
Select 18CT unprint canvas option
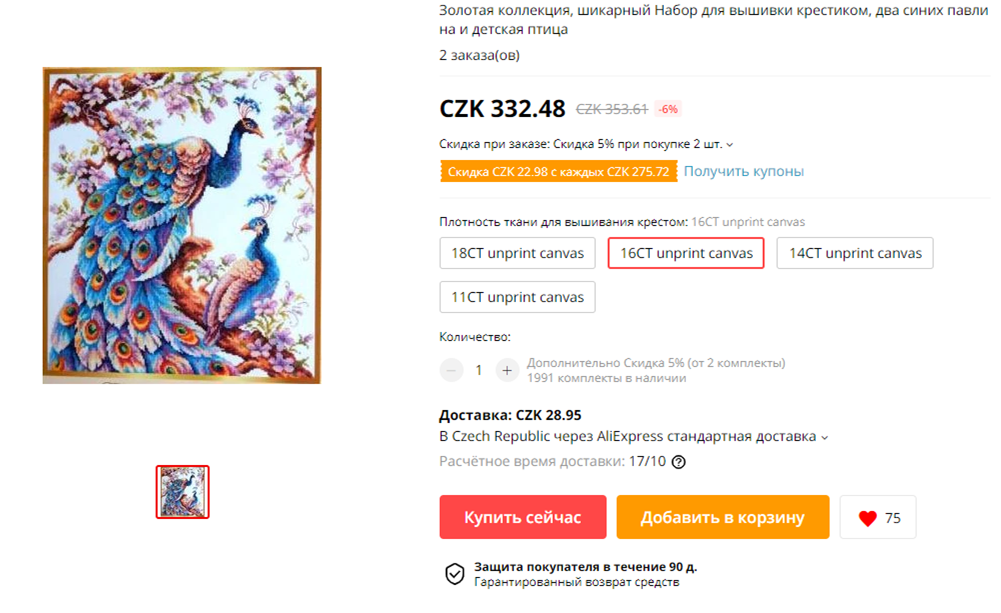pyautogui.click(x=518, y=253)
